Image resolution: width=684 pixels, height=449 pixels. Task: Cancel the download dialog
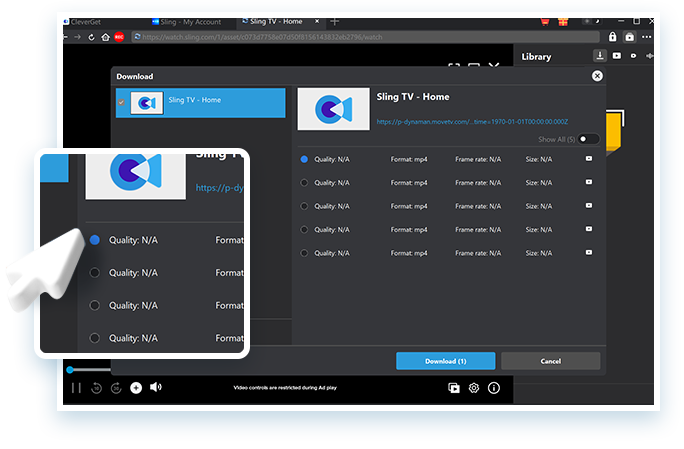[x=551, y=361]
